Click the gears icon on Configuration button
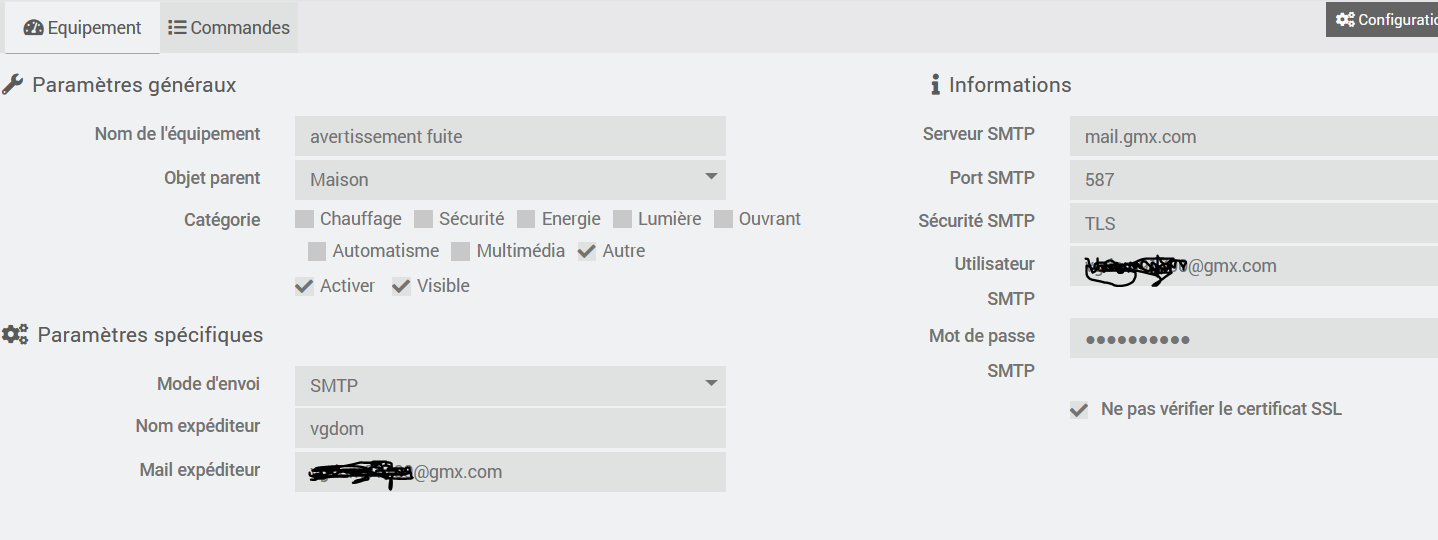The height and width of the screenshot is (540, 1438). tap(1345, 19)
